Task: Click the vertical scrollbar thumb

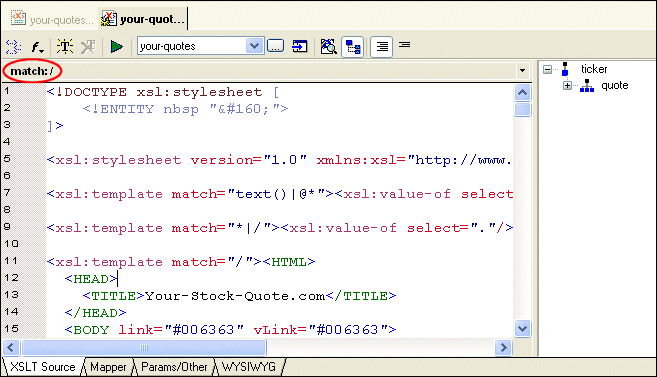Action: pos(522,109)
